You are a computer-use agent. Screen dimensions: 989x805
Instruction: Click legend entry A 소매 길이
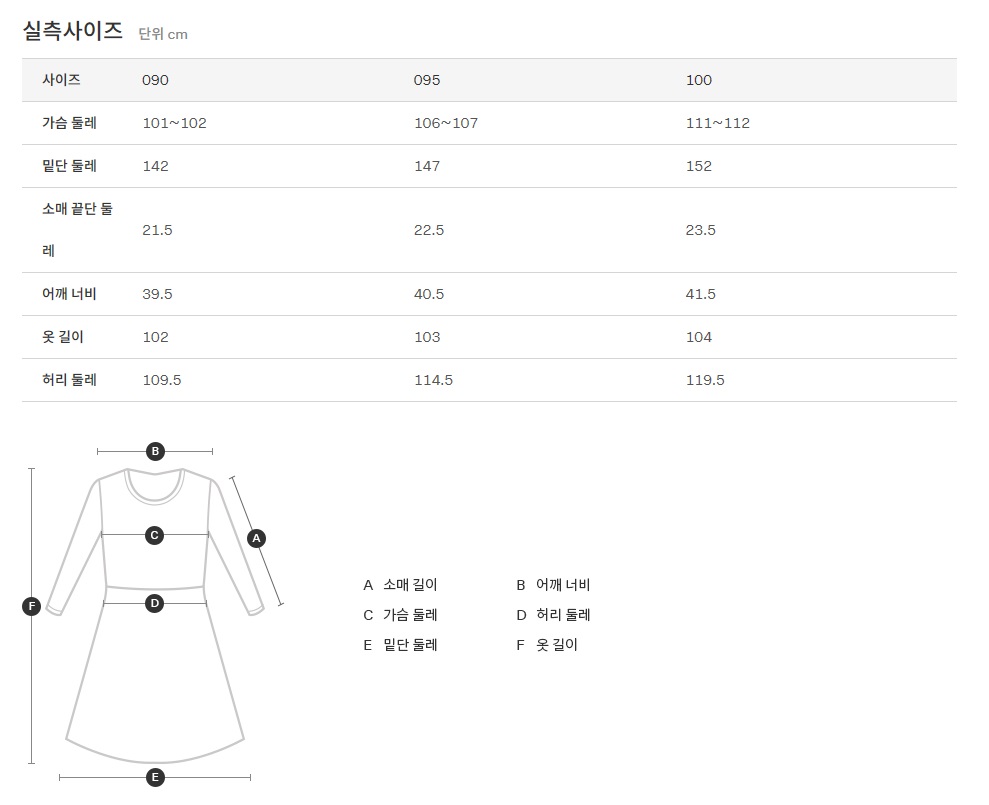point(401,585)
